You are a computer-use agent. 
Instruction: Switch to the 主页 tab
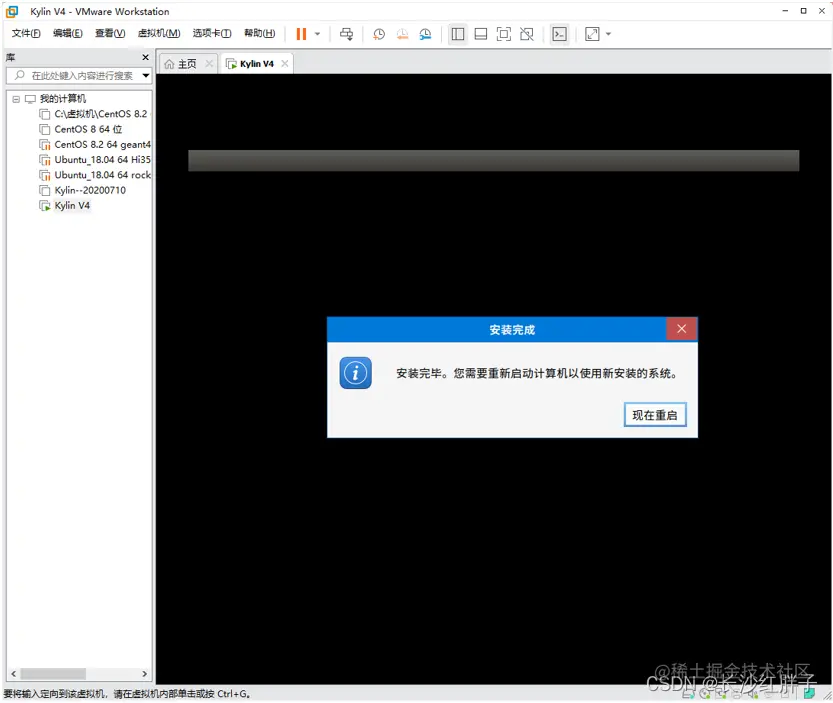tap(186, 61)
